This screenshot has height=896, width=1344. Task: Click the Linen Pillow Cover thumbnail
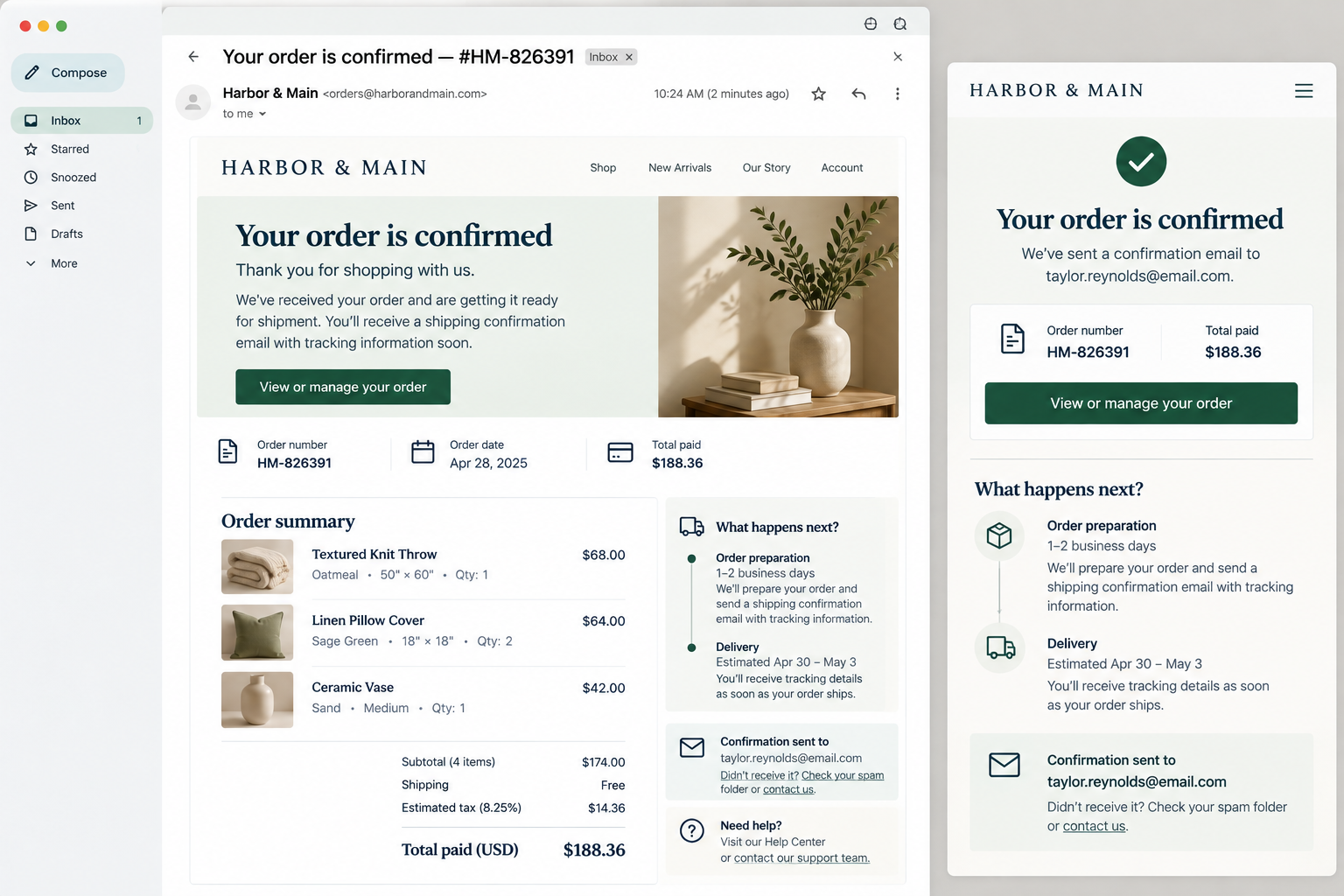pos(257,633)
